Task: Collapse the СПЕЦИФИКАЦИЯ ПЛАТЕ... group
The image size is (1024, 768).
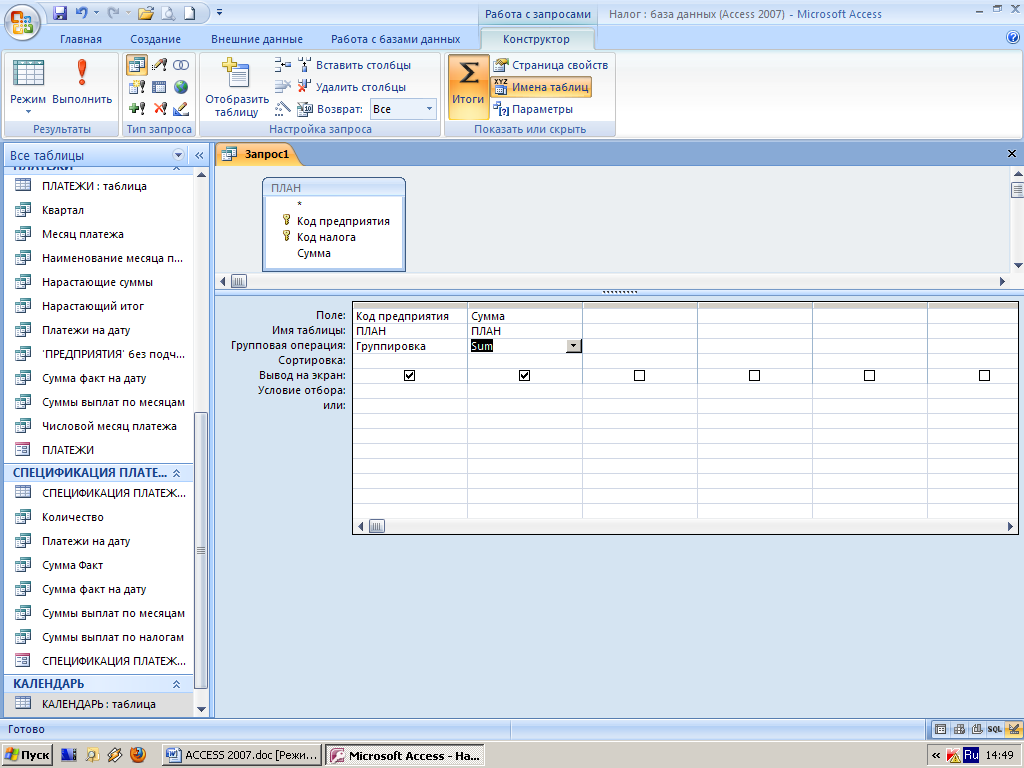Action: tap(176, 473)
